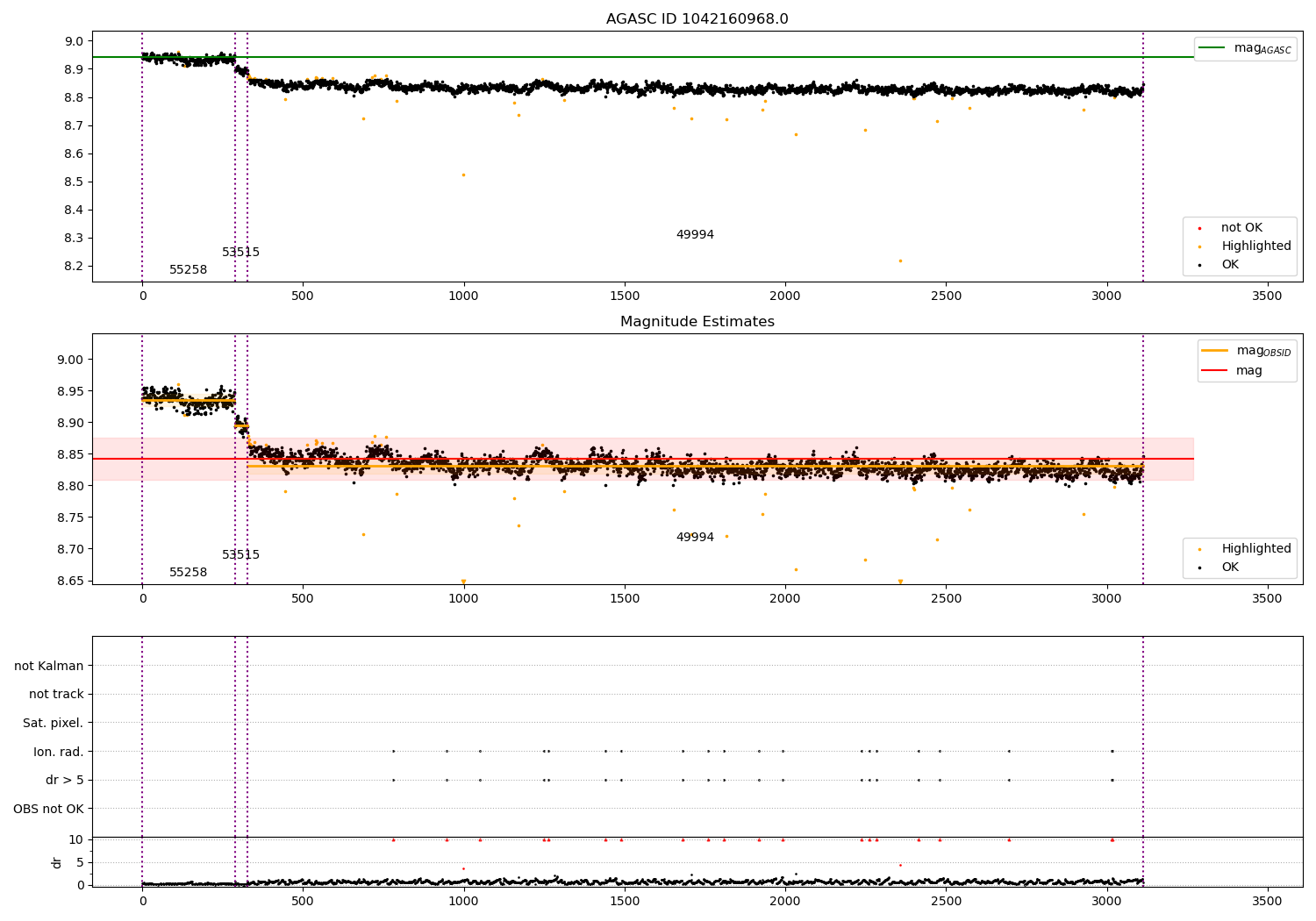The width and height of the screenshot is (1316, 921).
Task: Click the '55258' annotation in Magnitude Estimates plot
Action: [x=189, y=573]
